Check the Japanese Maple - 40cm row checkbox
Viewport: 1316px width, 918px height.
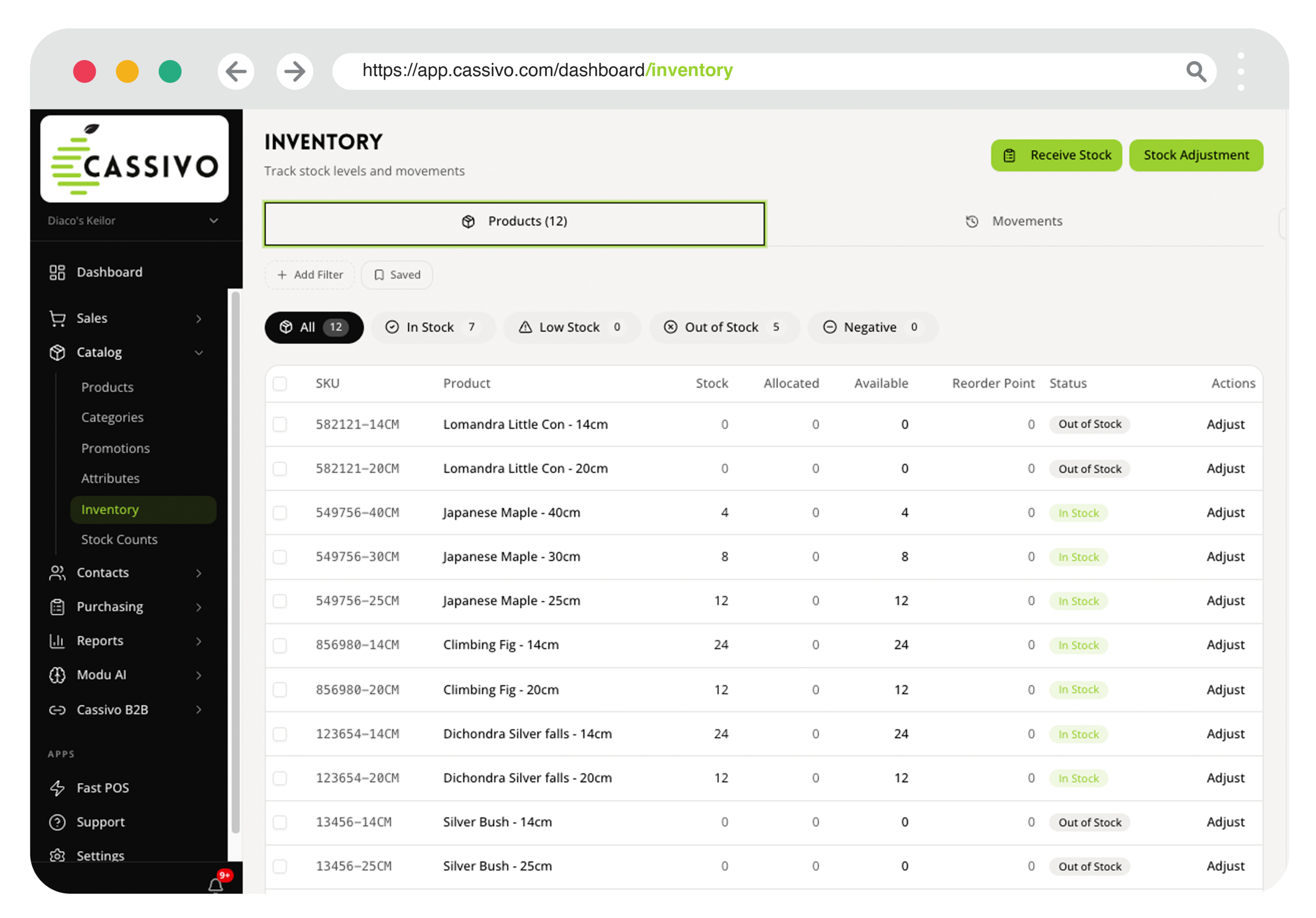tap(280, 513)
